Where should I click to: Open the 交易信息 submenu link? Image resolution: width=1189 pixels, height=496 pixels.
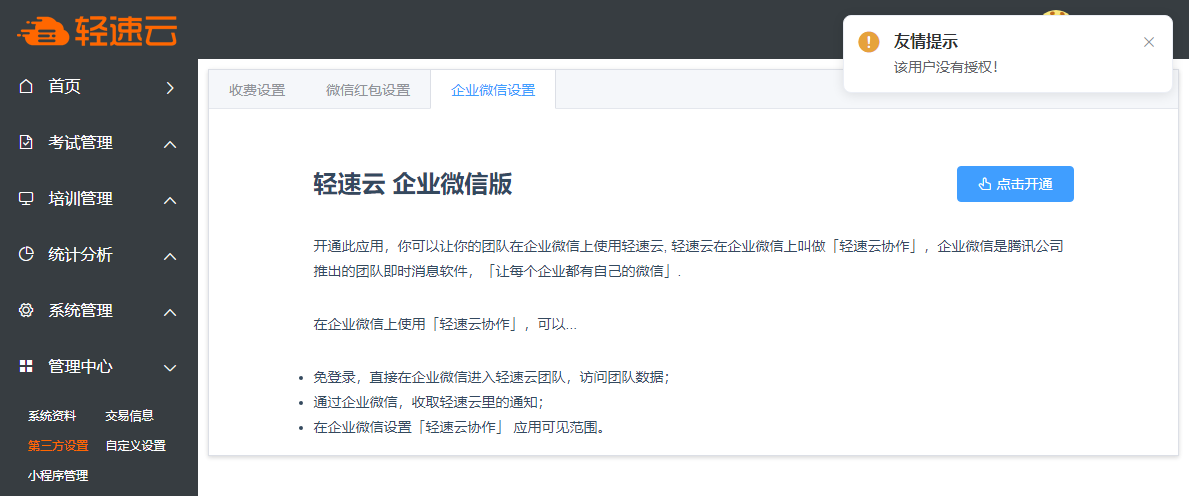(x=130, y=415)
